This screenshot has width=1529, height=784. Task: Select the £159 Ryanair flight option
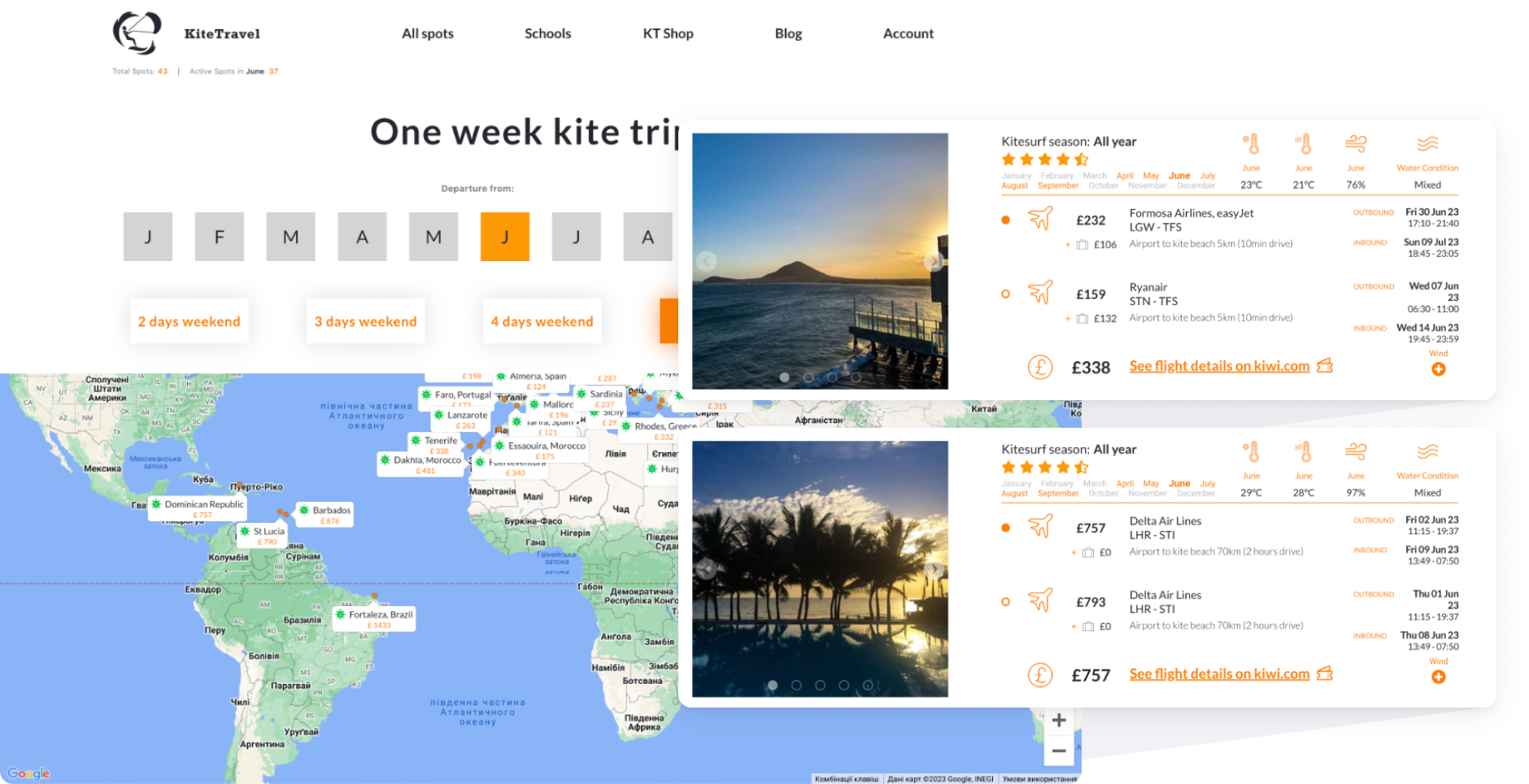[x=1006, y=294]
